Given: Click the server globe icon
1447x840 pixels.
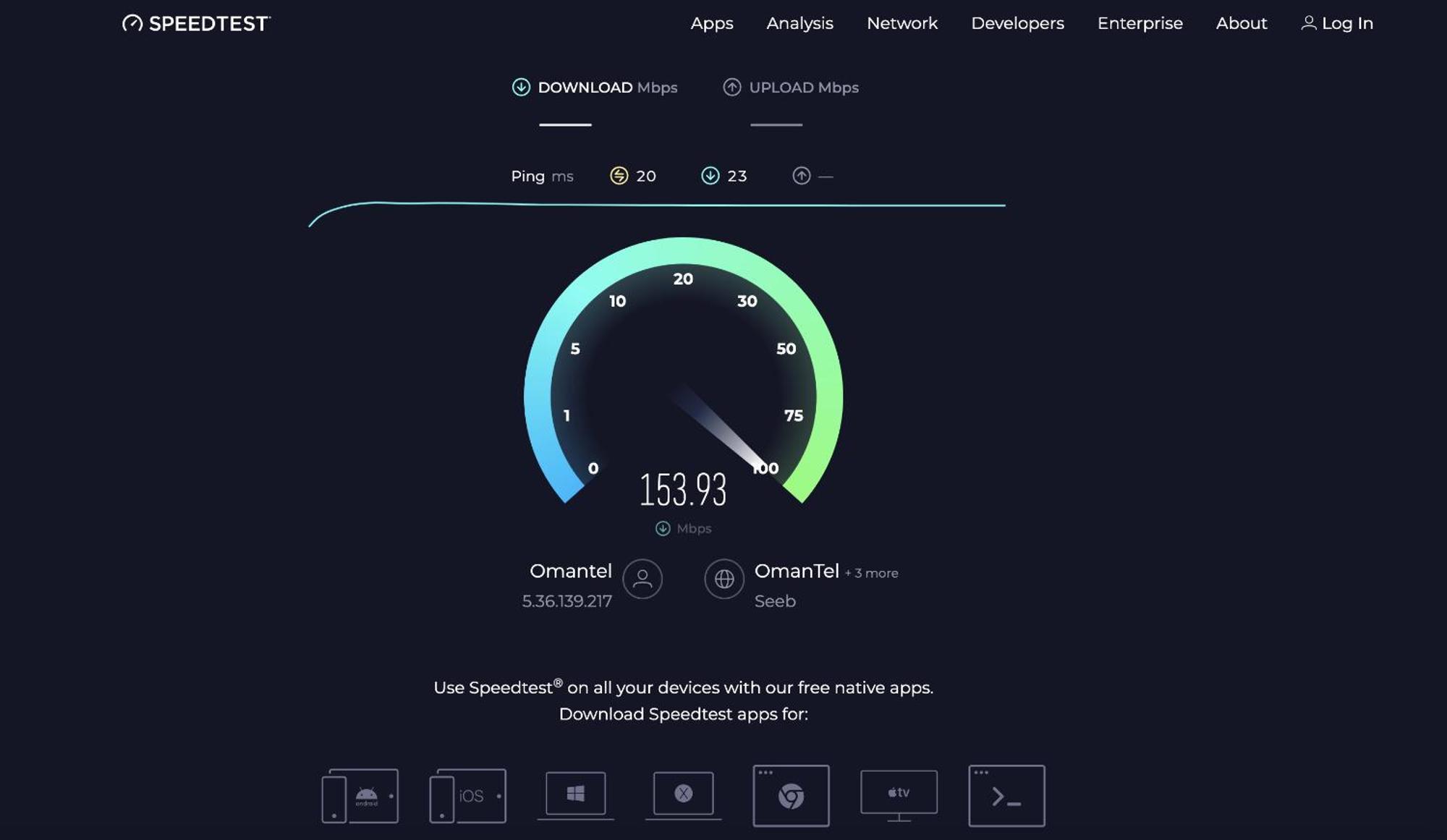Looking at the screenshot, I should click(x=724, y=579).
